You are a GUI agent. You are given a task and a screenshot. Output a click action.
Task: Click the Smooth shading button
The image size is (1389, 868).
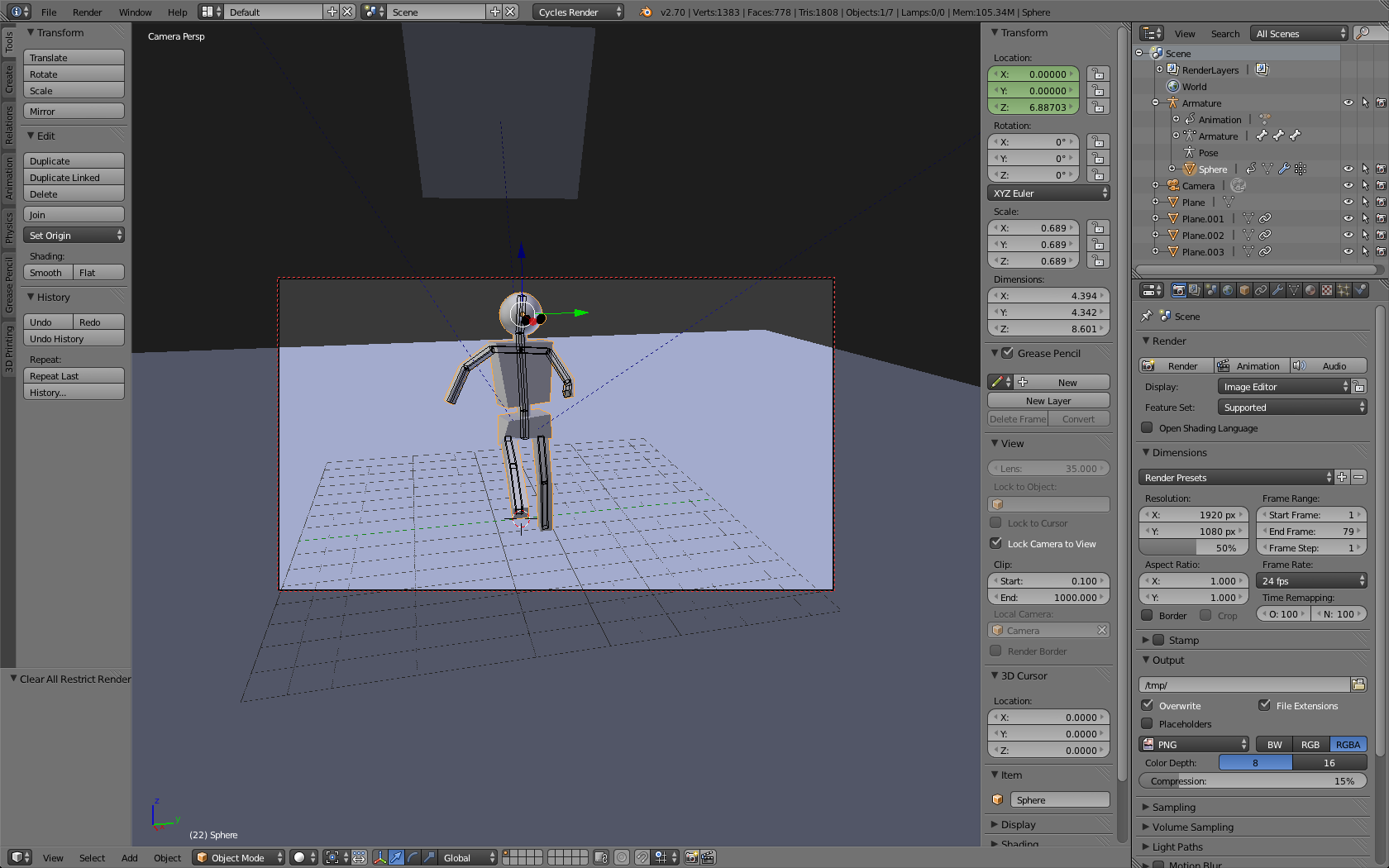(48, 273)
